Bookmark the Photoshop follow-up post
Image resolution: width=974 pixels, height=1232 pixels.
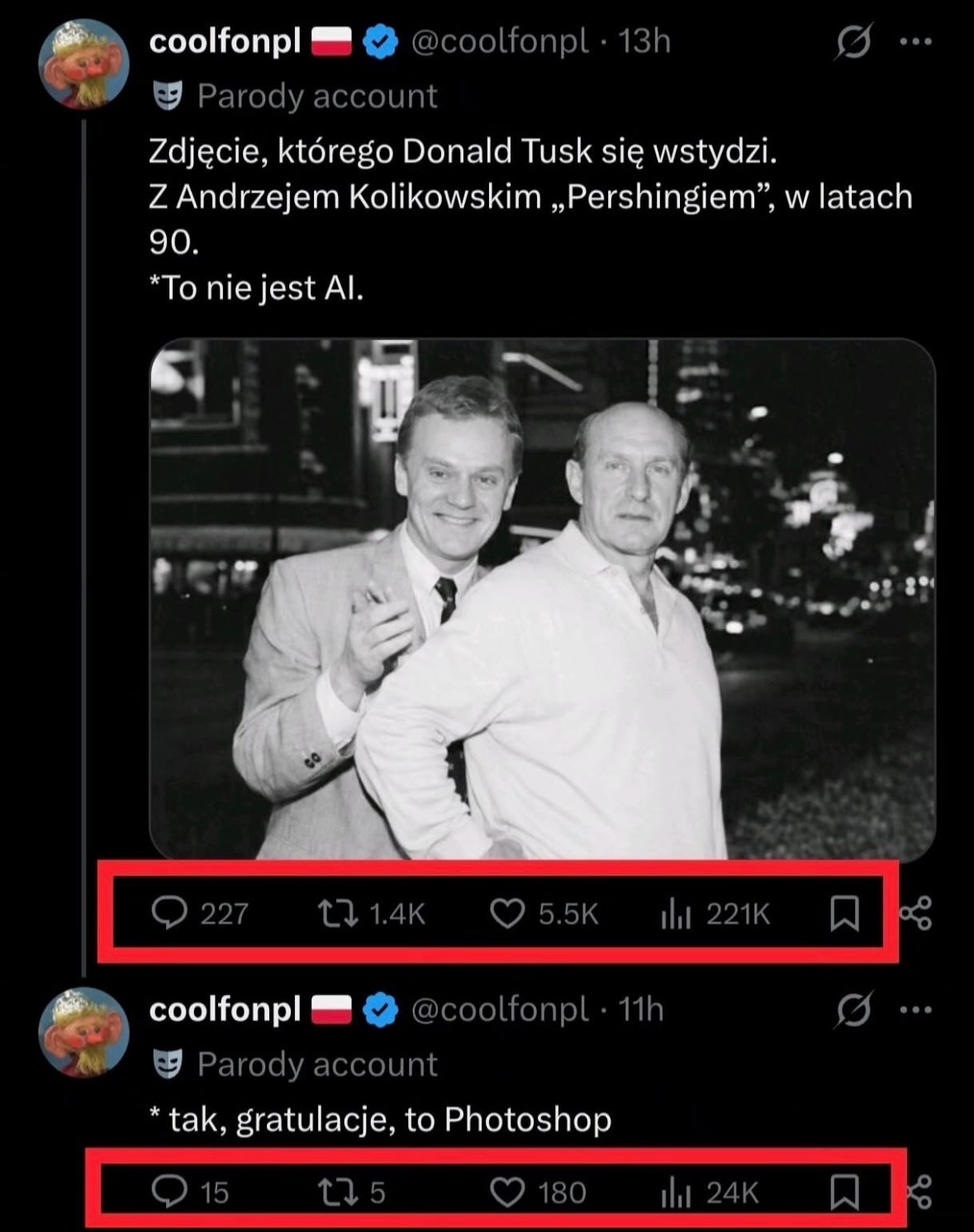(x=844, y=1192)
